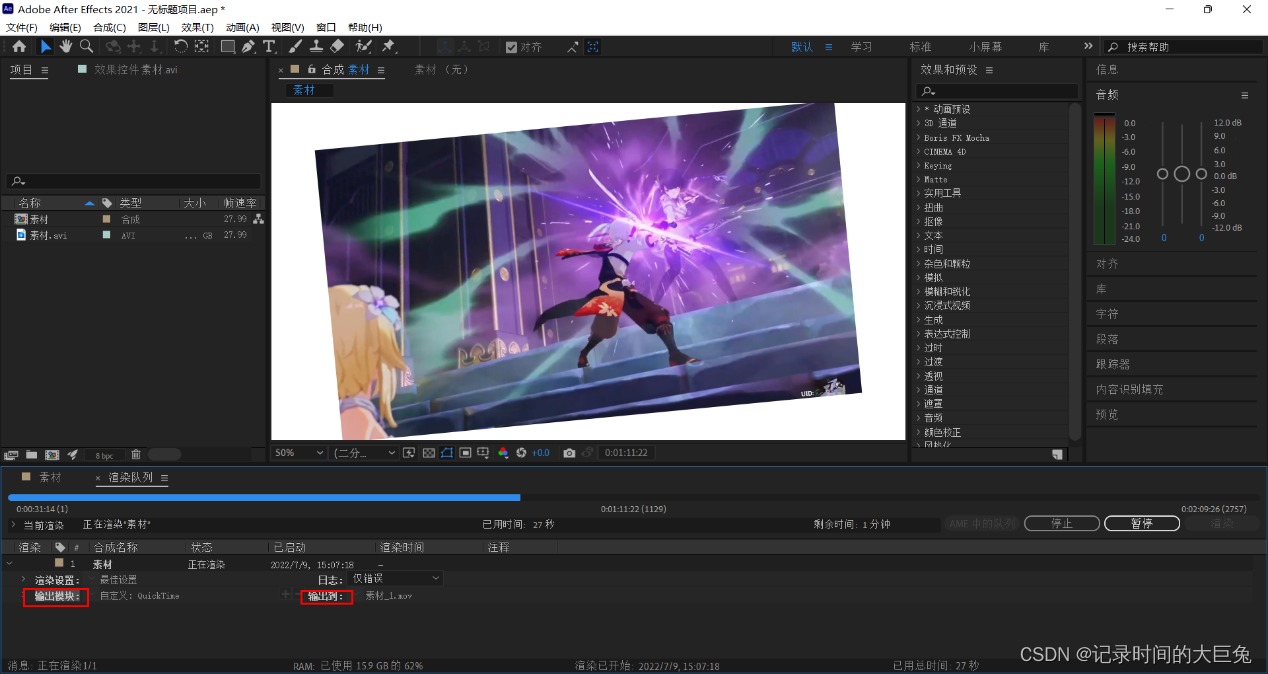Viewport: 1268px width, 674px height.
Task: Toggle transparency grid in viewer
Action: tap(429, 453)
